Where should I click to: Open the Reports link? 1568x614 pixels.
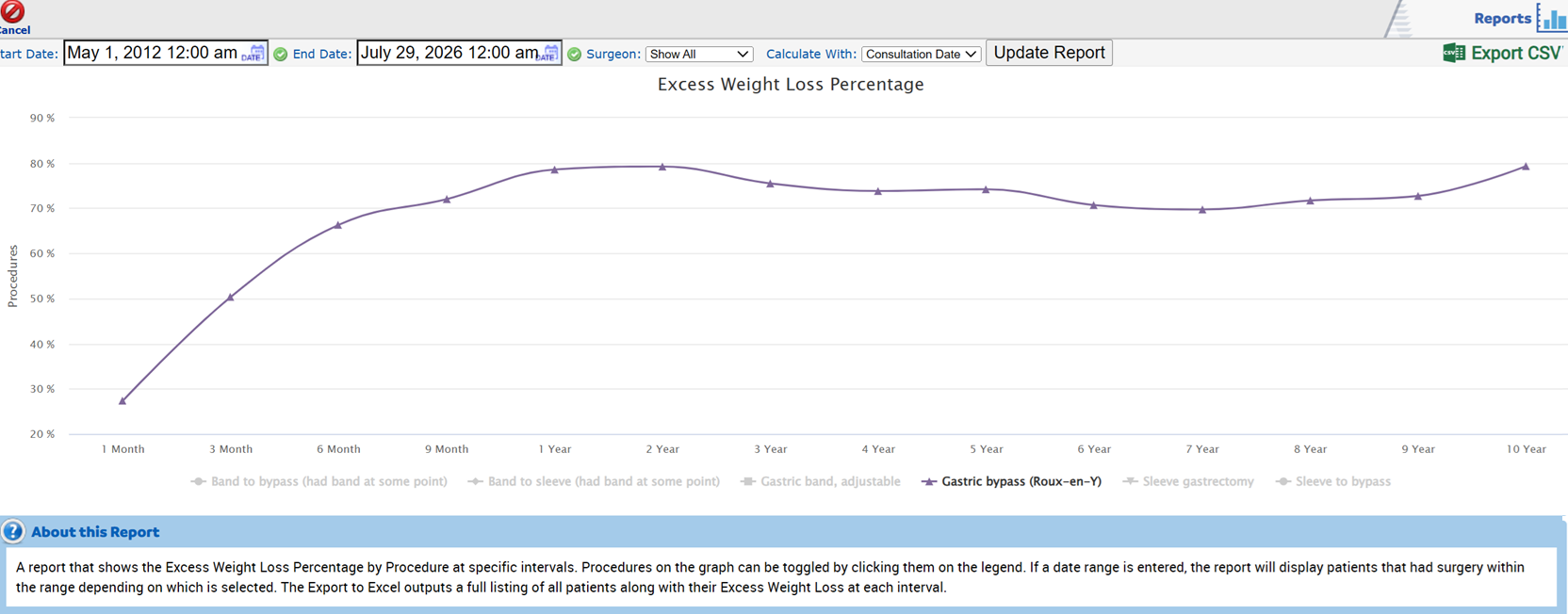tap(1502, 19)
